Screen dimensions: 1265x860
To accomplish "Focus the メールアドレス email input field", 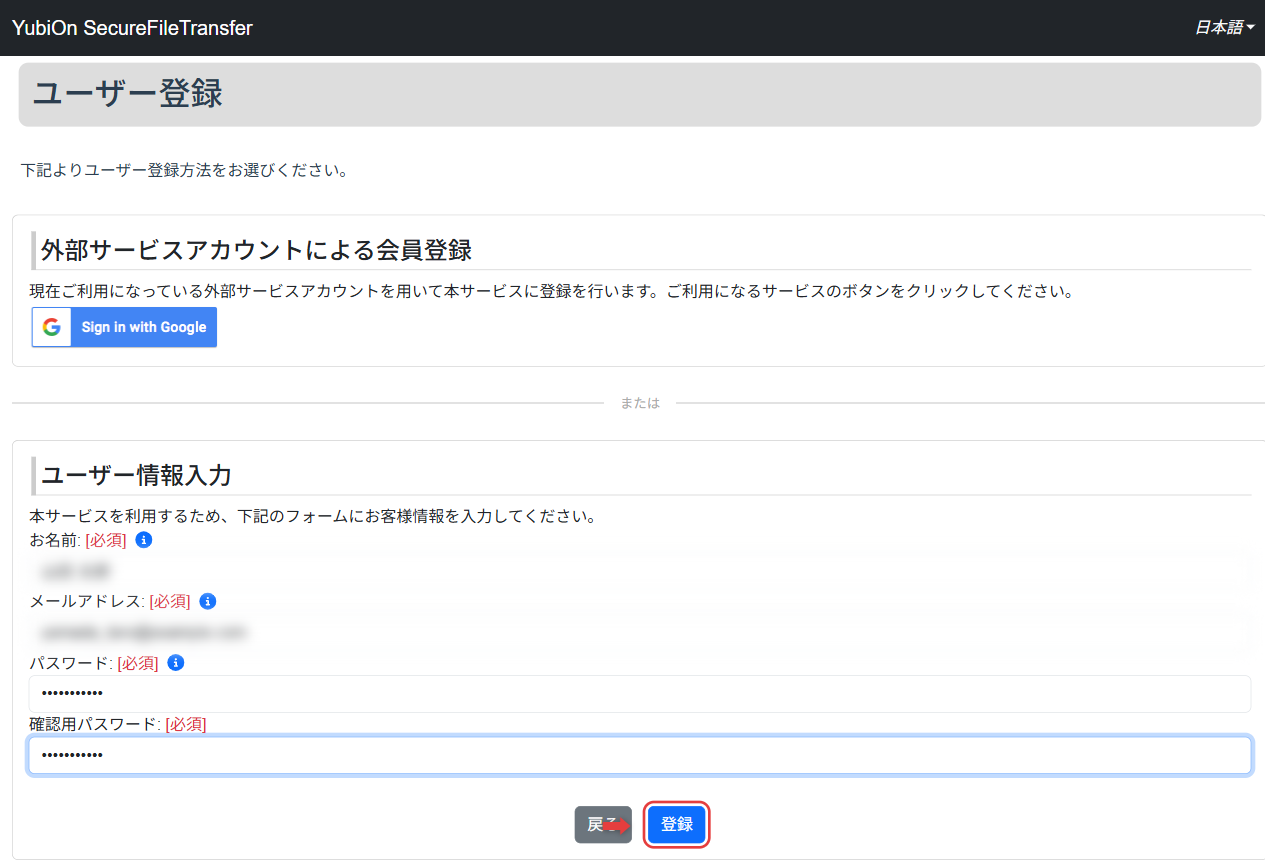I will pos(640,633).
